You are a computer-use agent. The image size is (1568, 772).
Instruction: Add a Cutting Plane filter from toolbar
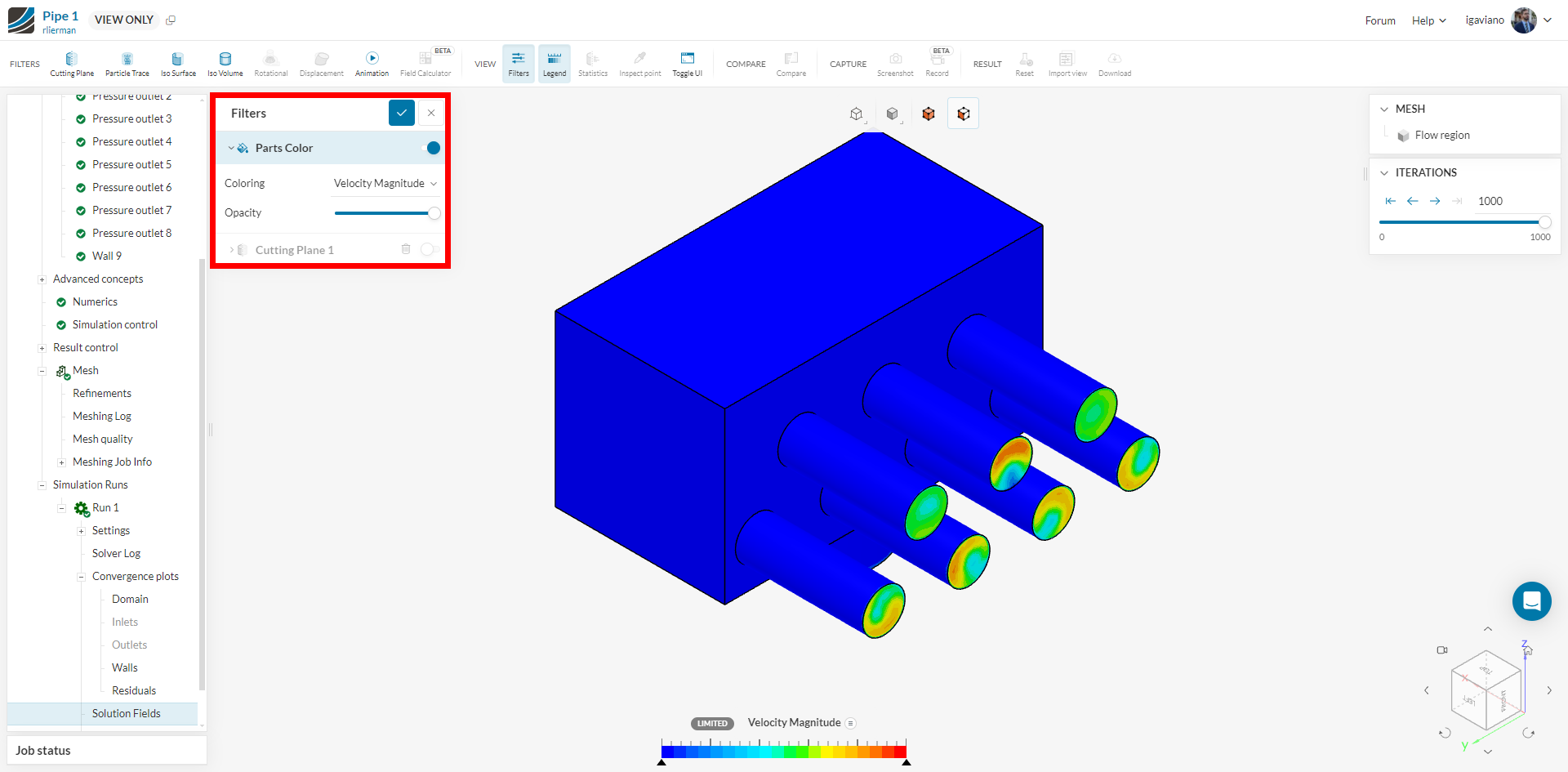72,64
